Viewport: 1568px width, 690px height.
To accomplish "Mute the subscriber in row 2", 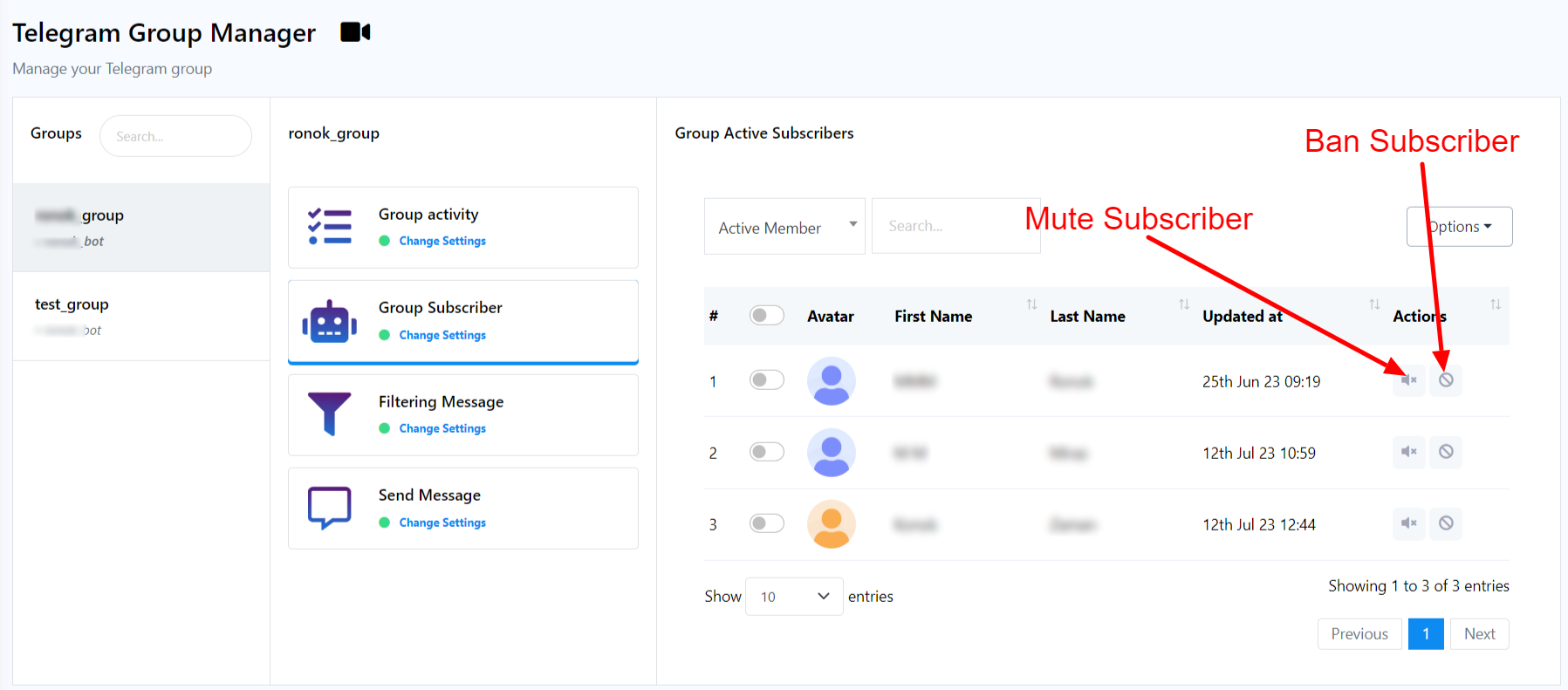I will [x=1408, y=452].
